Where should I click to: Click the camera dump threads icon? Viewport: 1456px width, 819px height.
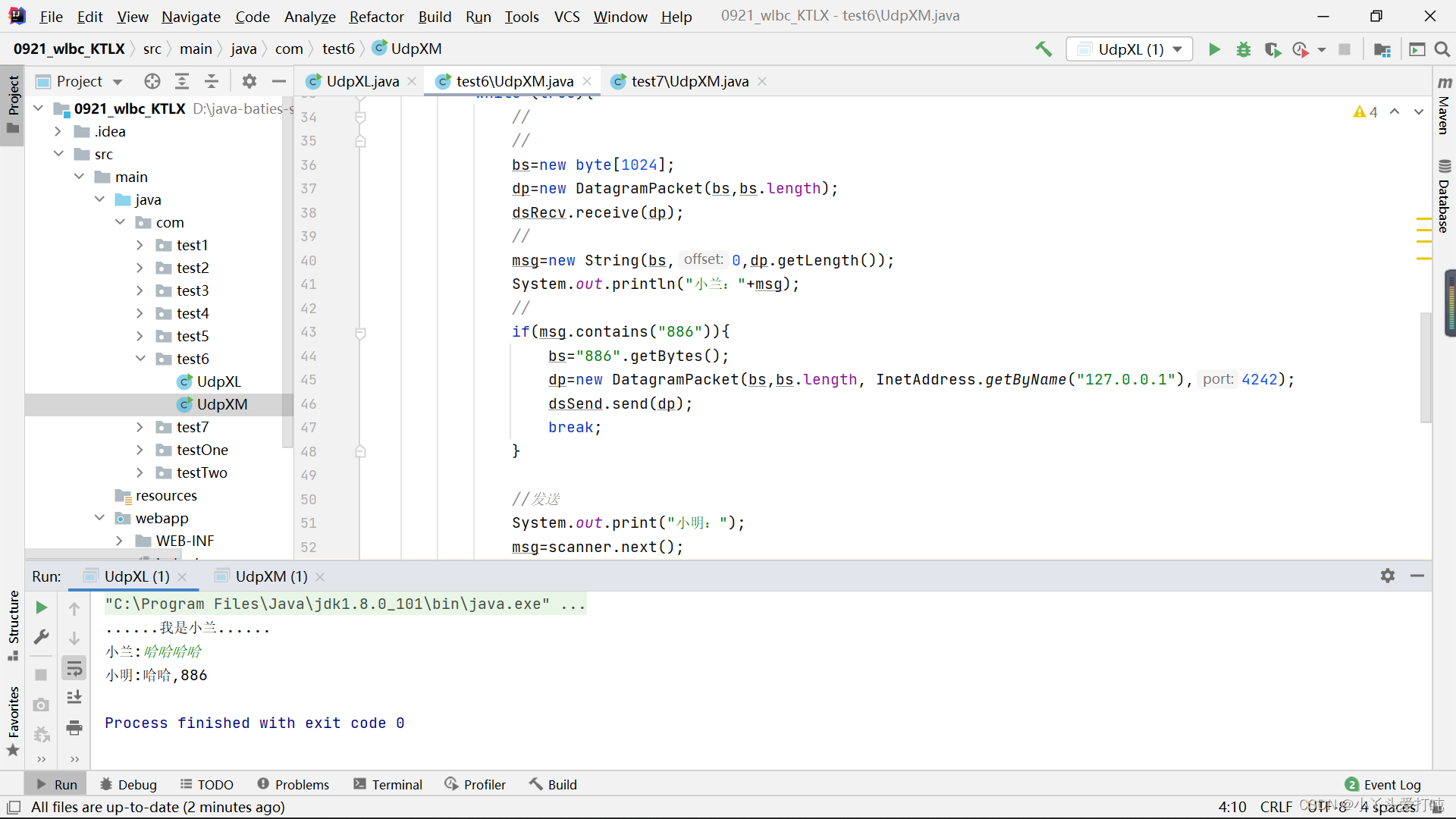click(42, 704)
